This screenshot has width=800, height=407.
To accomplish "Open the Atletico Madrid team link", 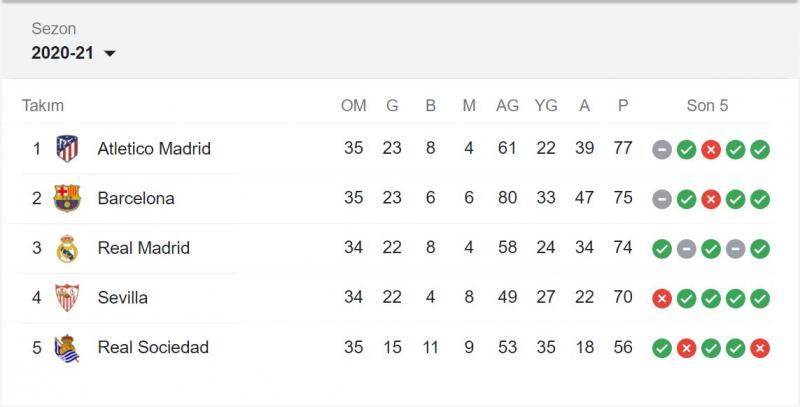I will pos(154,148).
